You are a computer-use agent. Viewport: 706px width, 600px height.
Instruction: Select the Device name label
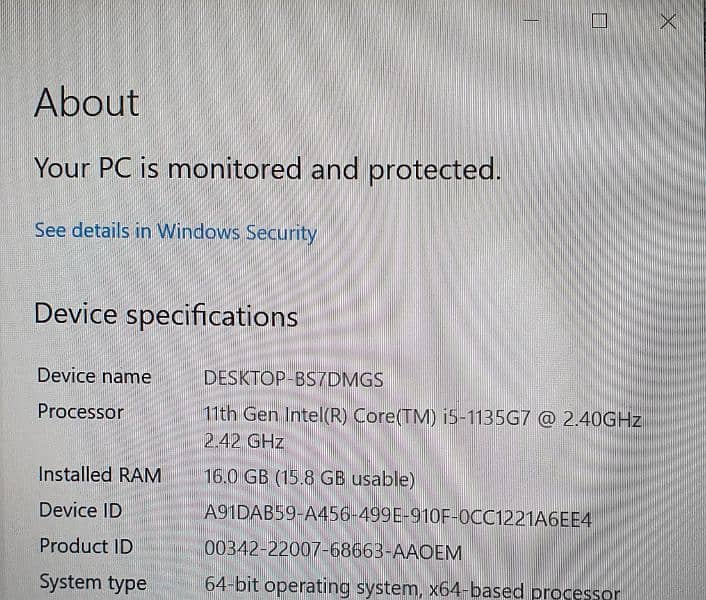coord(94,377)
